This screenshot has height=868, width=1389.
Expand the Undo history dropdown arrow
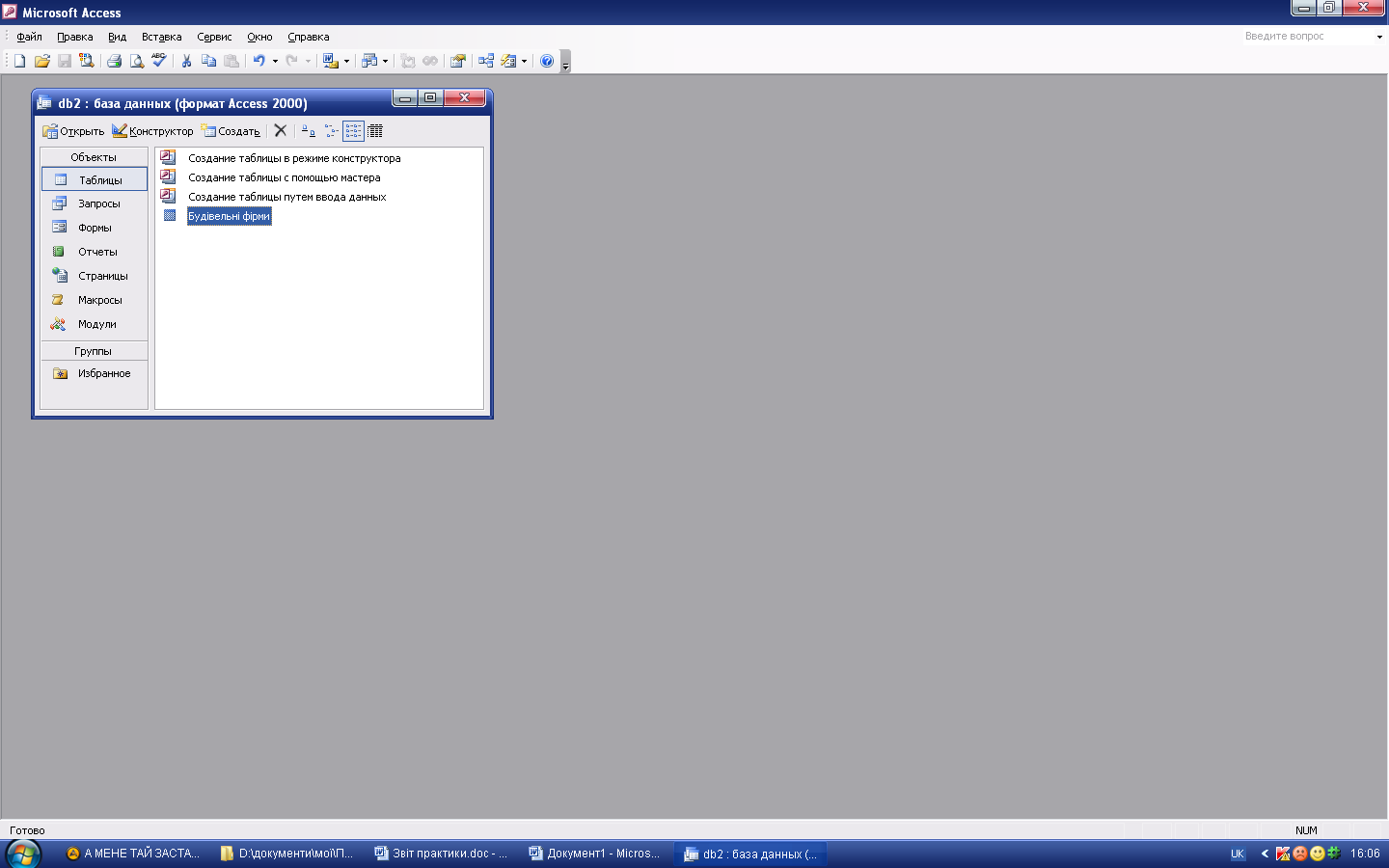(x=275, y=61)
